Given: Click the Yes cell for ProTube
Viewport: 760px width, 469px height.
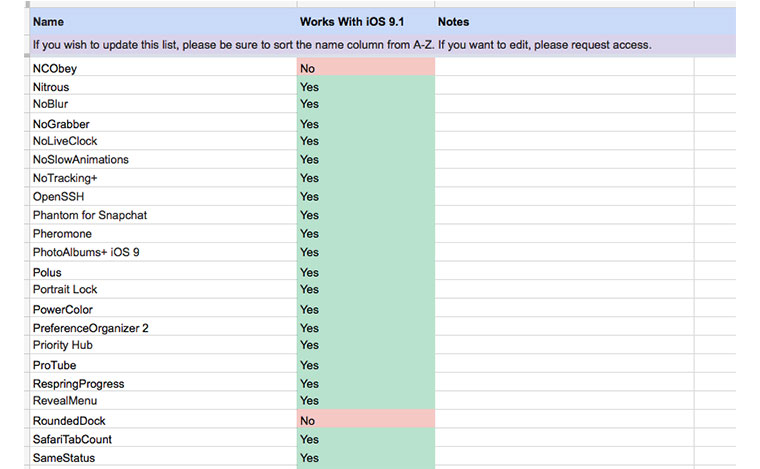Looking at the screenshot, I should 366,363.
